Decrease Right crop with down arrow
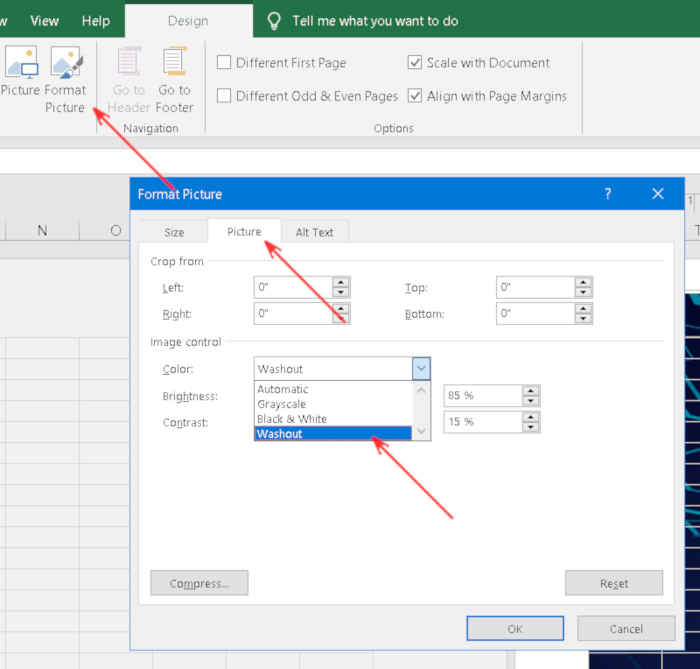 [341, 318]
